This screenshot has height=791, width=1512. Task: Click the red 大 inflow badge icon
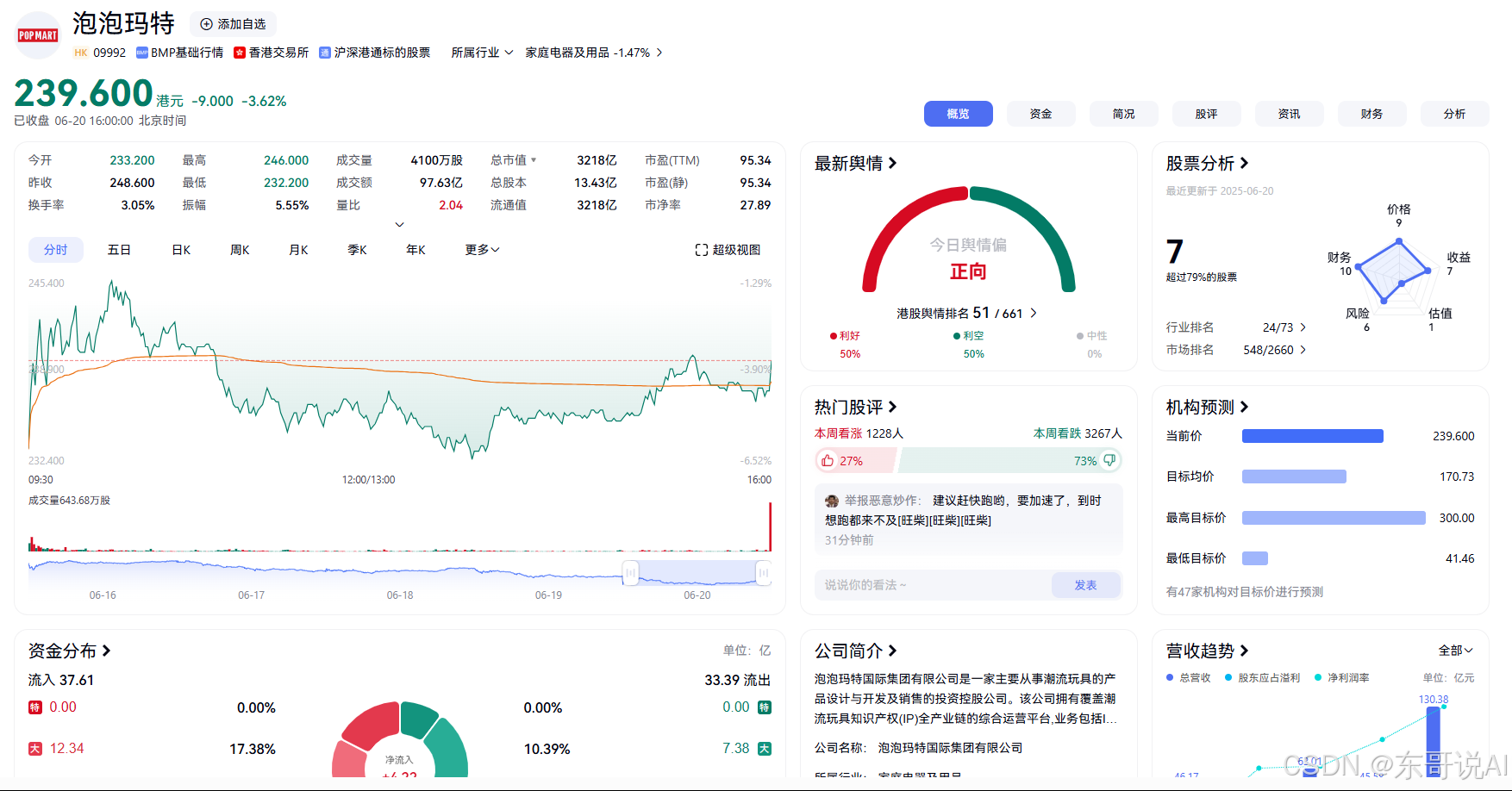point(35,749)
